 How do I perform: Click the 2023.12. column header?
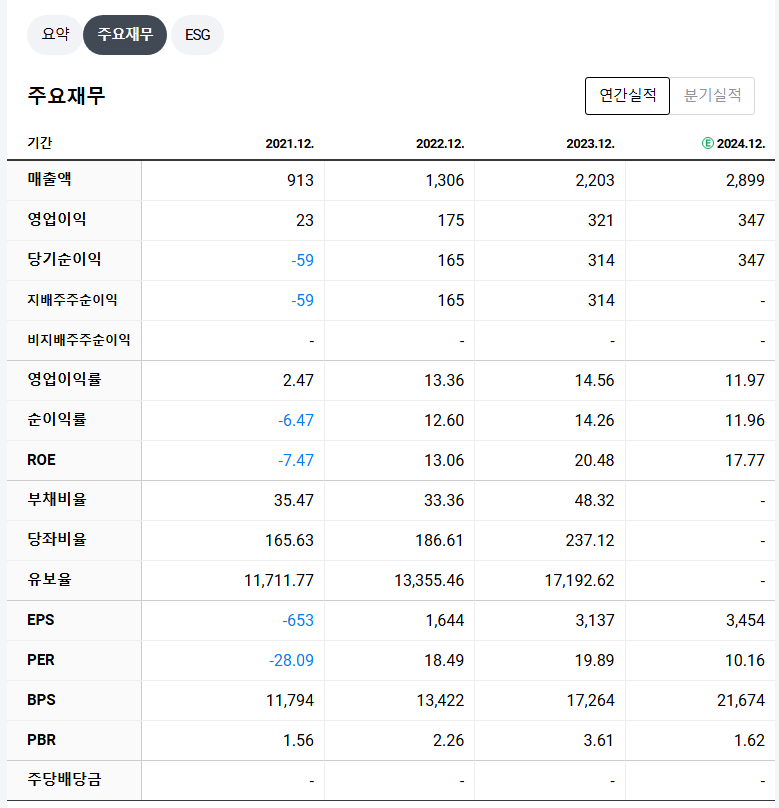590,144
